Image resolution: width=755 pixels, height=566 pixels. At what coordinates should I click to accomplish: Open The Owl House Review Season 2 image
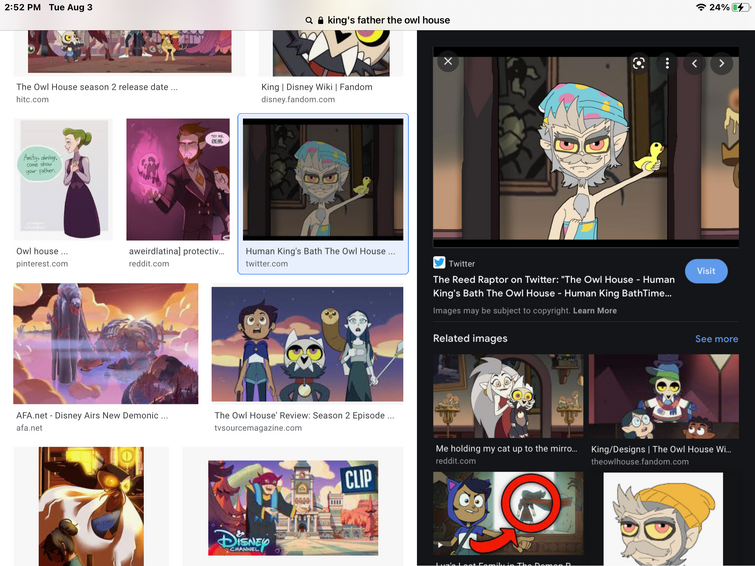click(307, 344)
